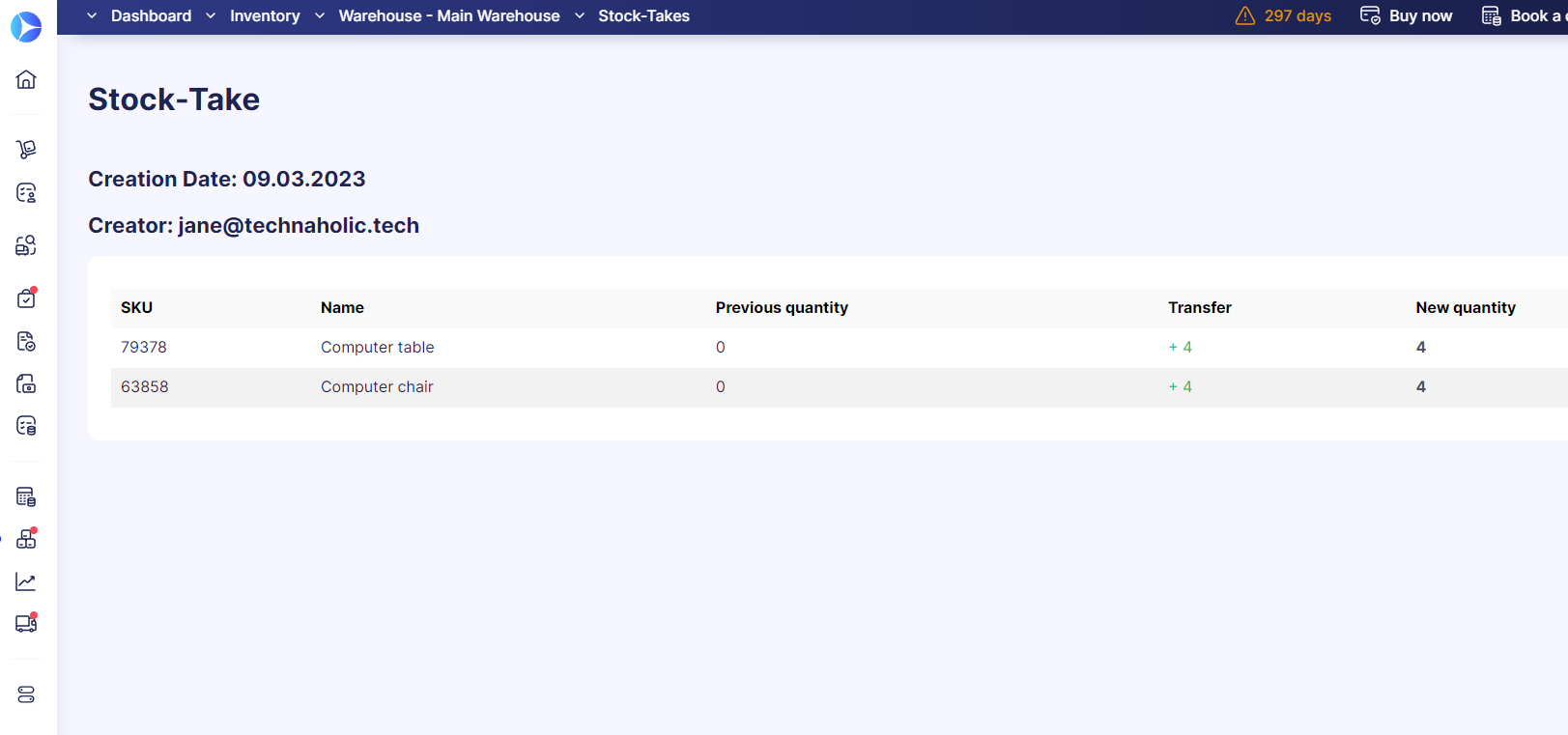Click new quantity 4 in Computer chair row
This screenshot has width=1568, height=735.
click(x=1421, y=386)
